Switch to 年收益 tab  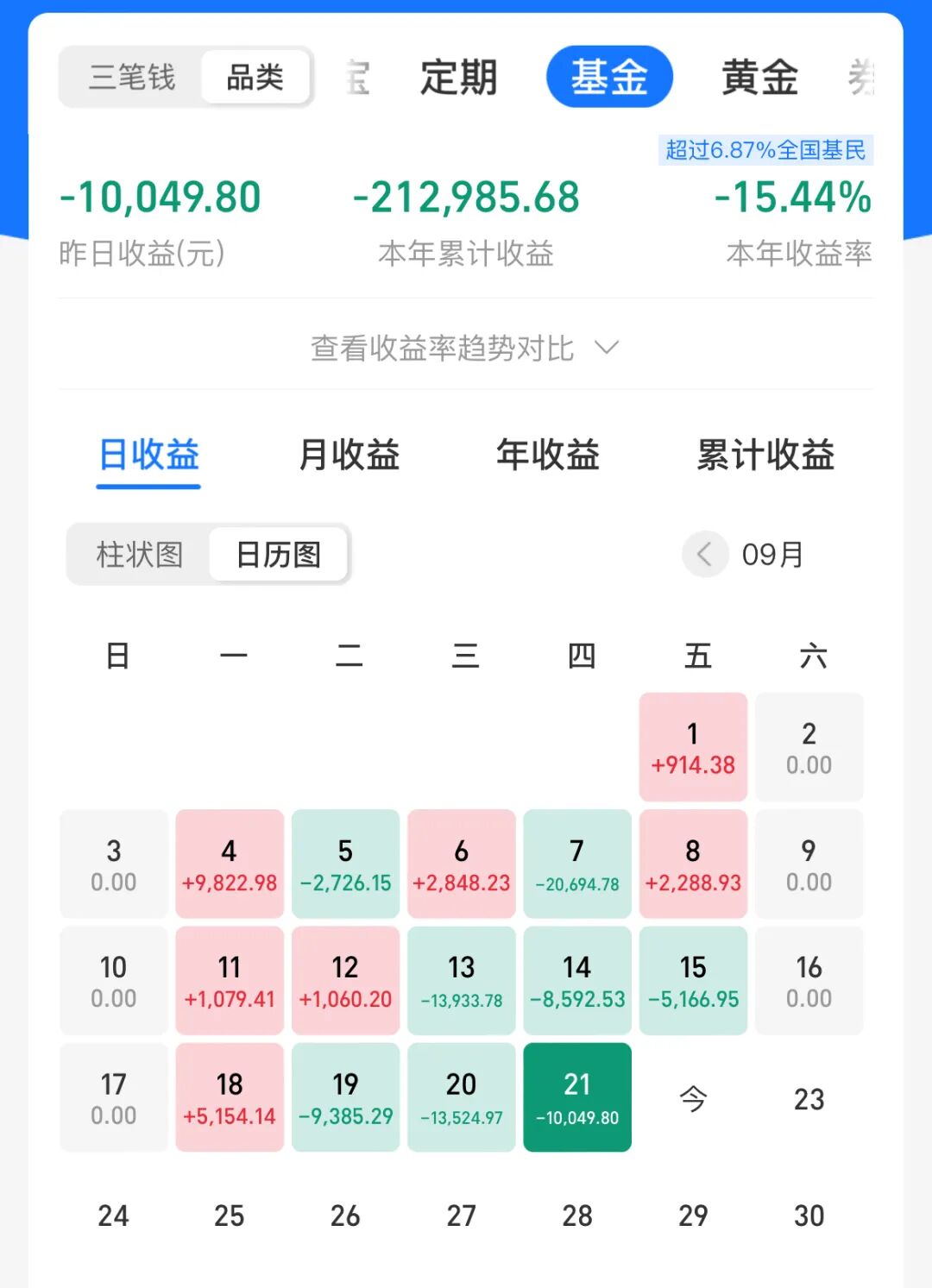click(548, 456)
